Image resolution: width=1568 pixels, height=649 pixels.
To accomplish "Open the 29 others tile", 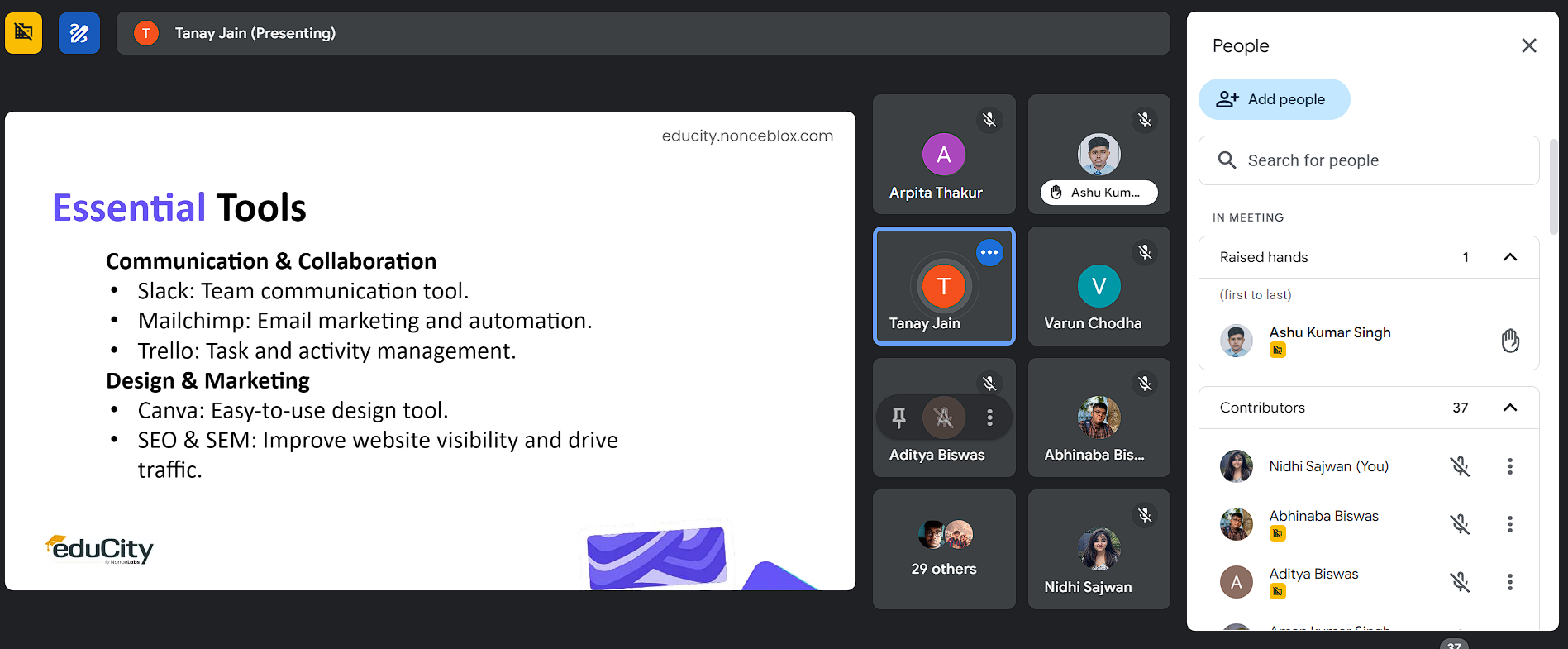I will [944, 550].
